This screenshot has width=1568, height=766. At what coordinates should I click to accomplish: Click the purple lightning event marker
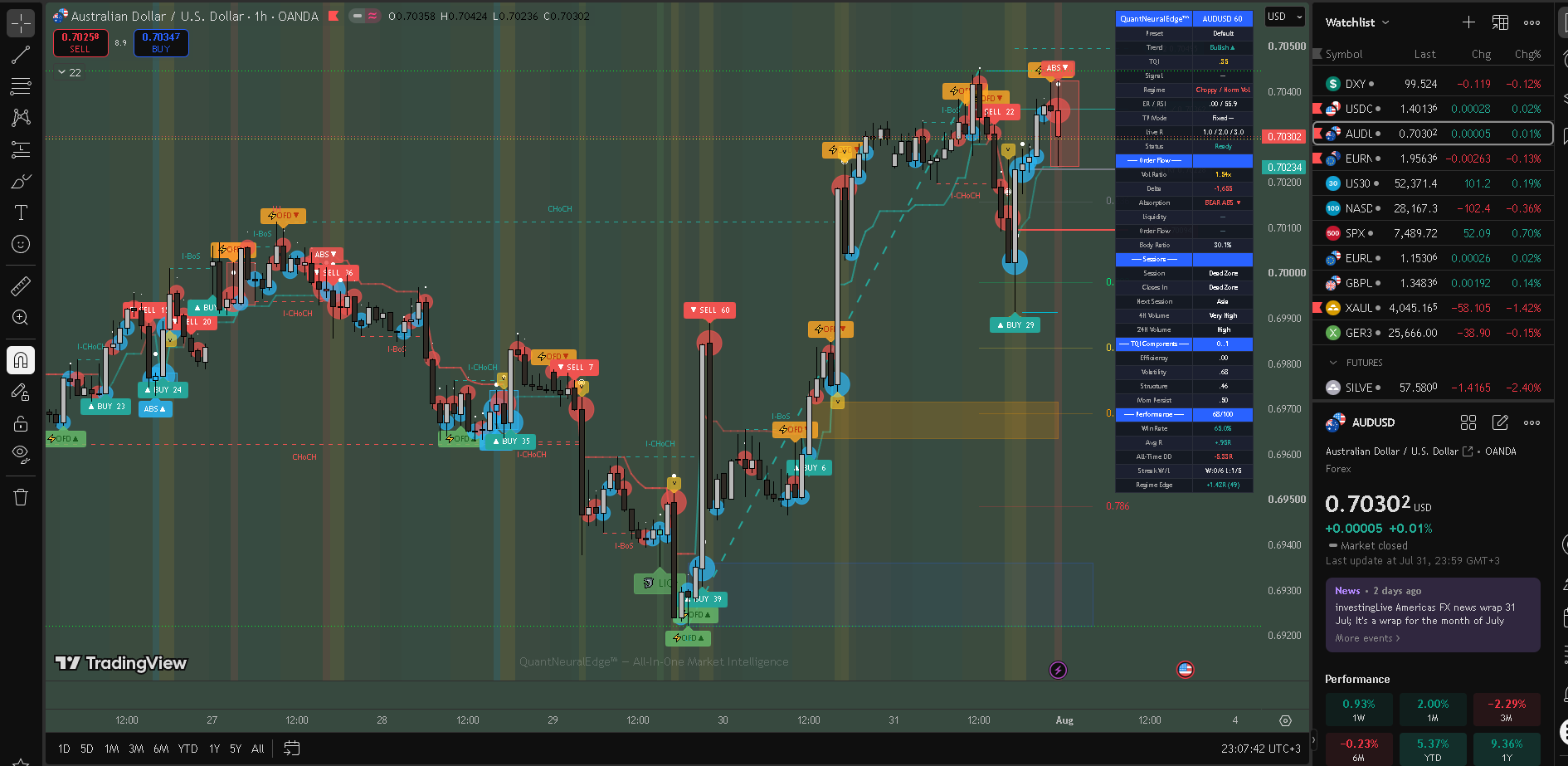point(1058,670)
